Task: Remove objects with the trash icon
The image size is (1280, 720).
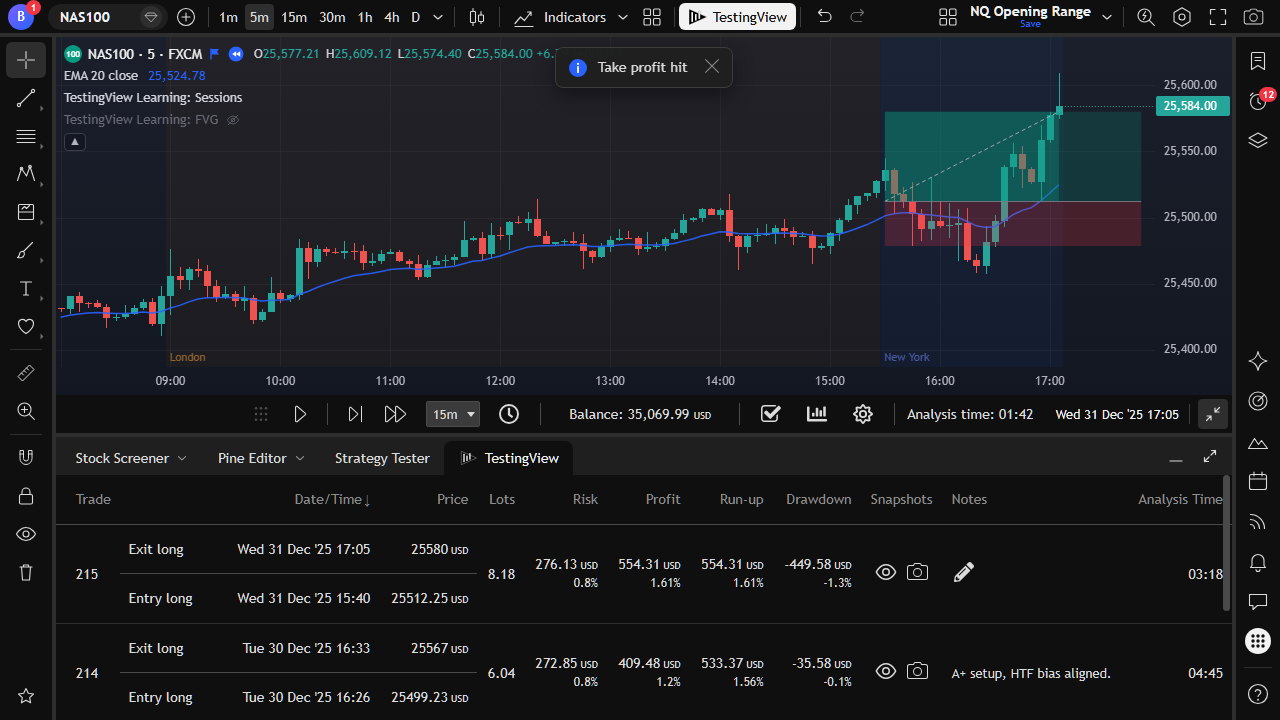Action: [x=26, y=572]
